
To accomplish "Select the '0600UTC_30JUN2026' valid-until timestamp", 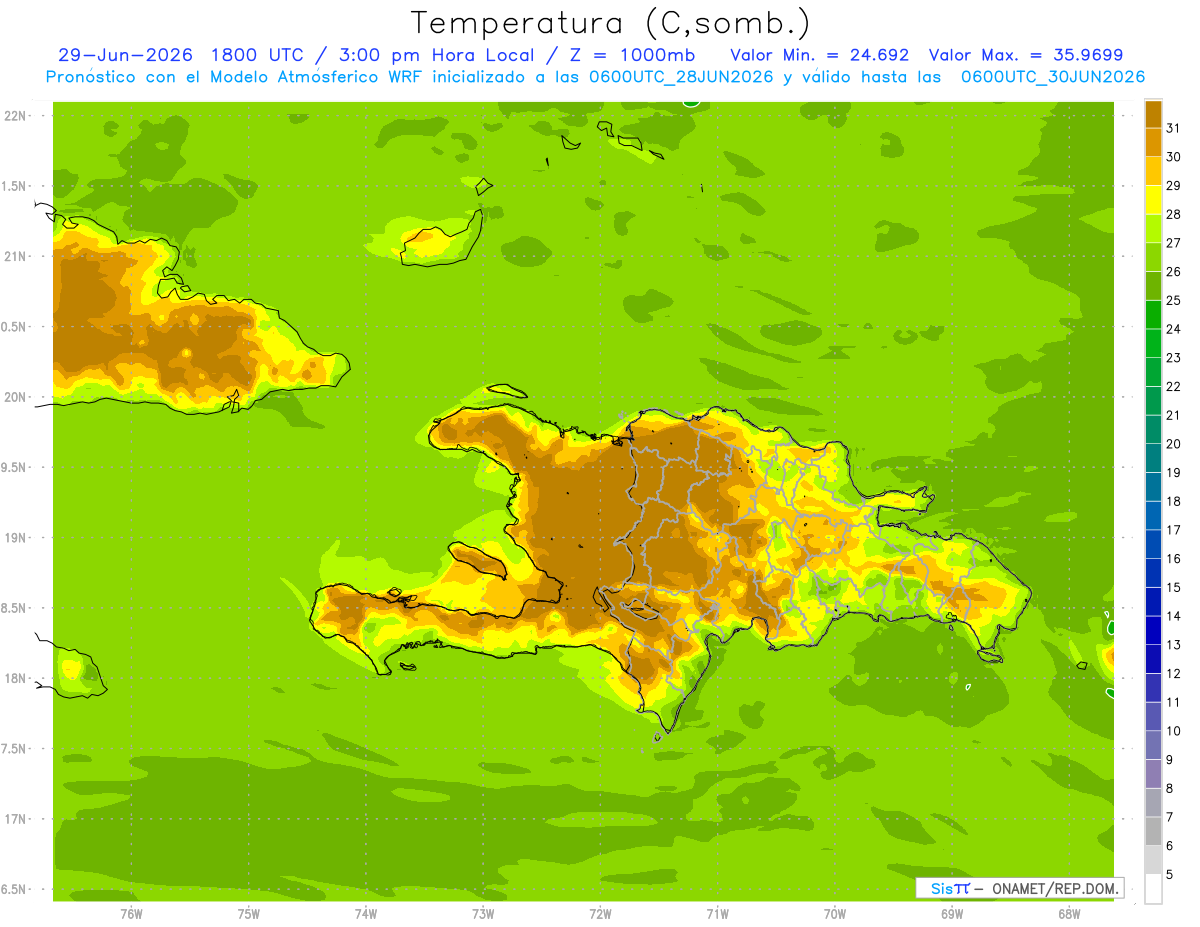I will (x=1053, y=77).
